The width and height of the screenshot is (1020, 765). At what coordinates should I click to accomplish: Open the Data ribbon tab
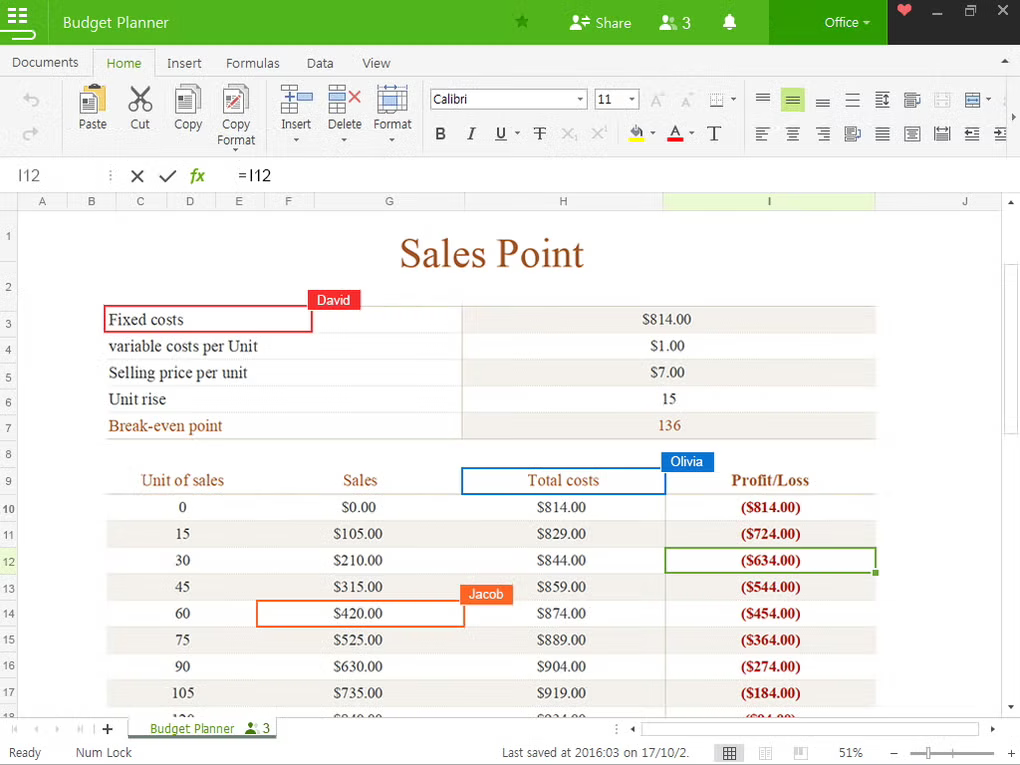320,62
